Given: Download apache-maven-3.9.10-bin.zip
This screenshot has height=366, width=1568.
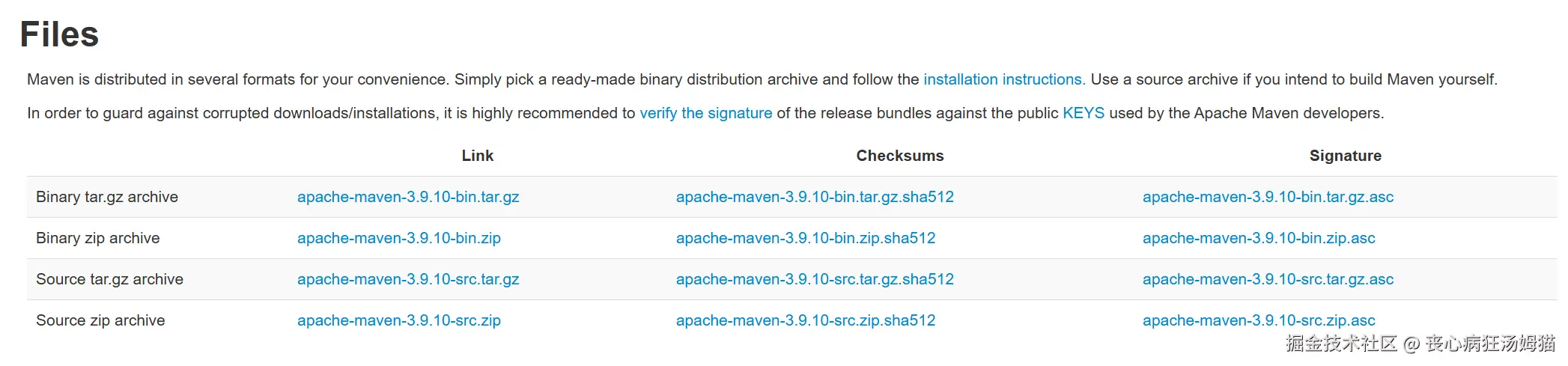Looking at the screenshot, I should click(x=399, y=238).
